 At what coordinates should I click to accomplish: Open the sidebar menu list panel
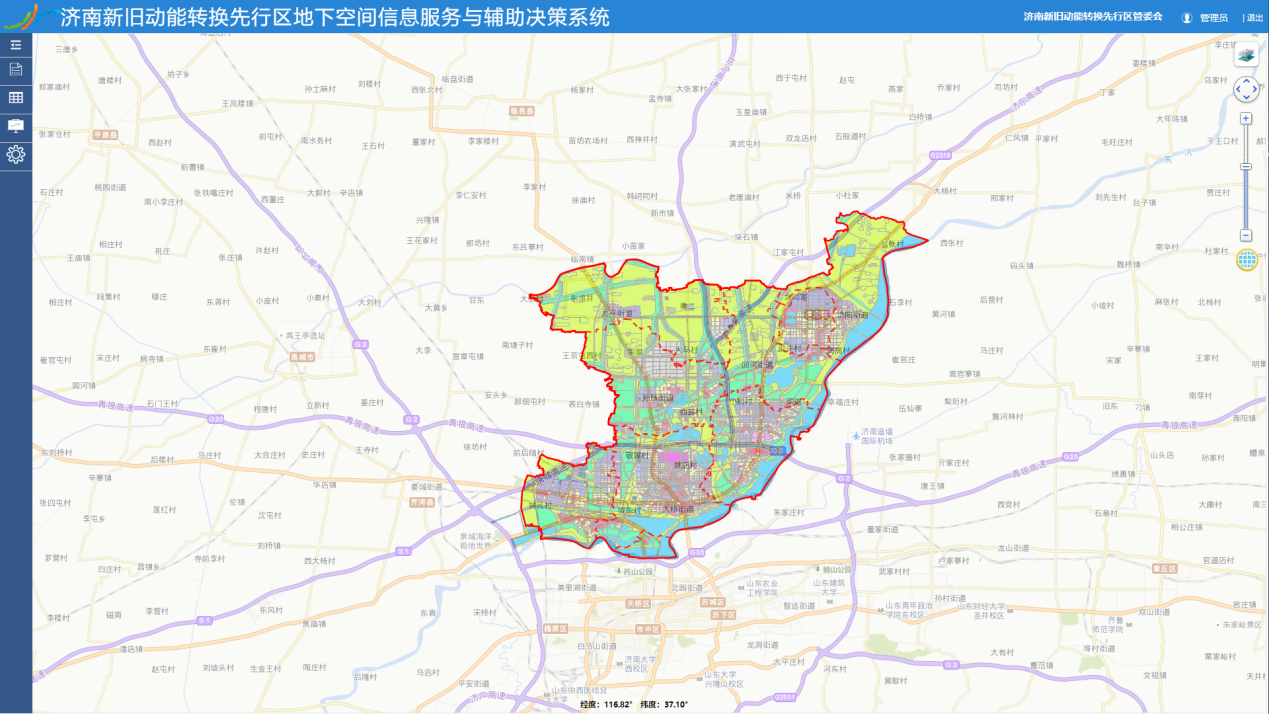pos(14,45)
